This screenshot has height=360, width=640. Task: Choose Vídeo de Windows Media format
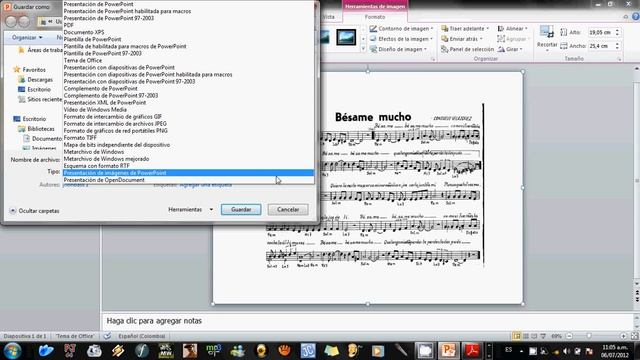(x=189, y=109)
